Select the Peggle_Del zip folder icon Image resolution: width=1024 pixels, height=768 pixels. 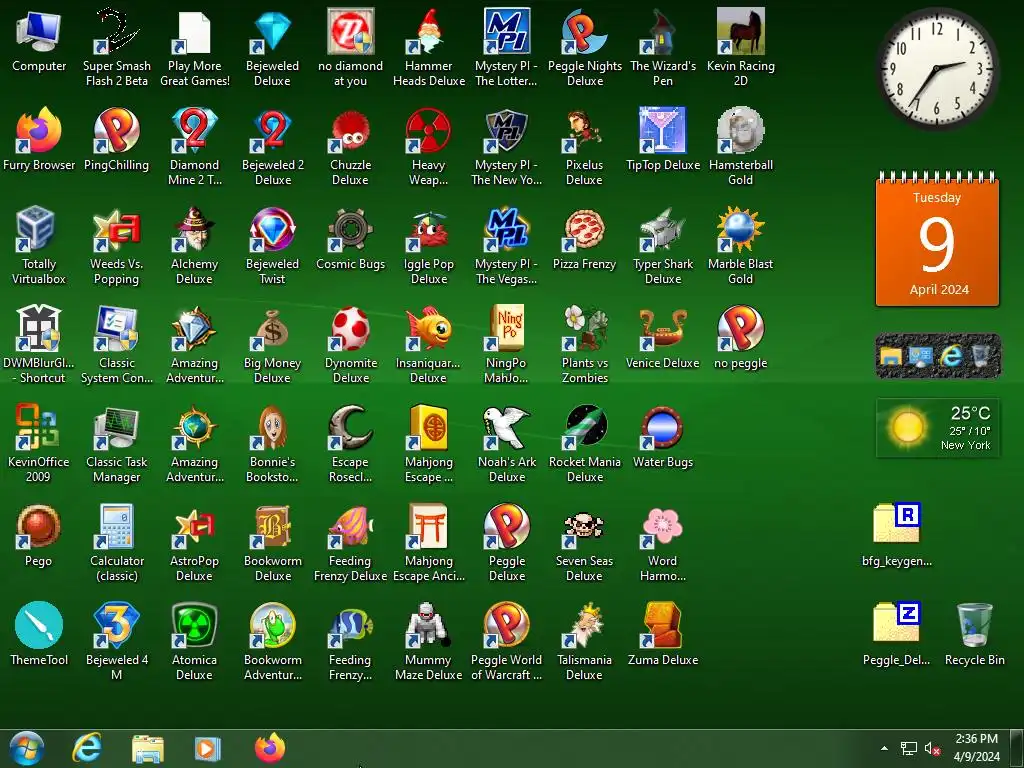click(897, 622)
